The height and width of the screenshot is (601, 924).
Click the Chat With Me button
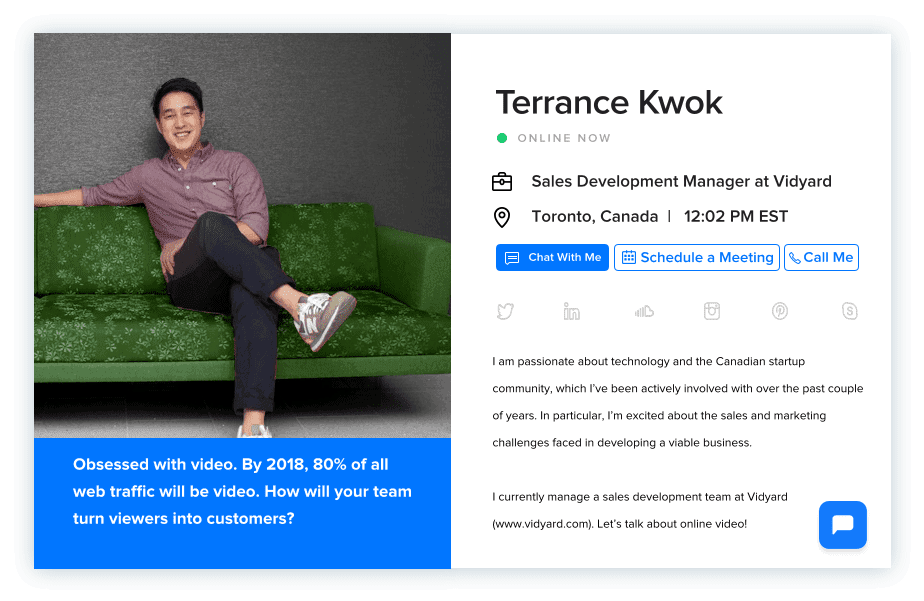(x=552, y=257)
